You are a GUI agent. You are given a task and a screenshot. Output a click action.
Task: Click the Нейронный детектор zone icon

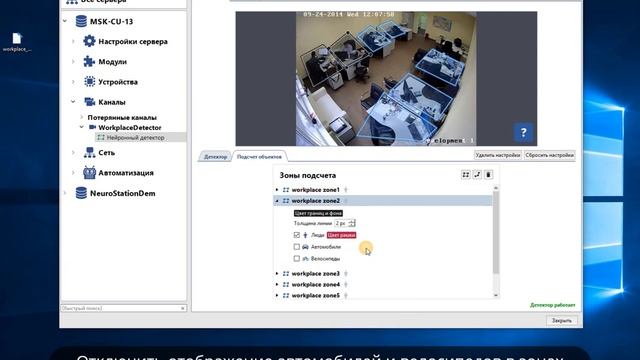[x=101, y=138]
